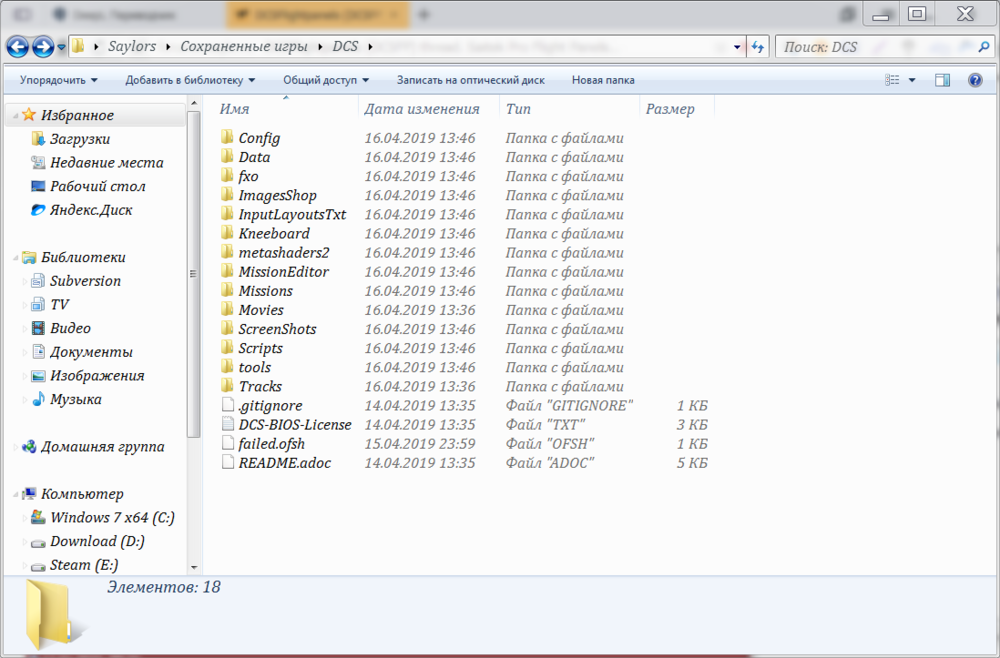This screenshot has width=1000, height=658.
Task: Click the Сохраненные игры breadcrumb
Action: (244, 46)
